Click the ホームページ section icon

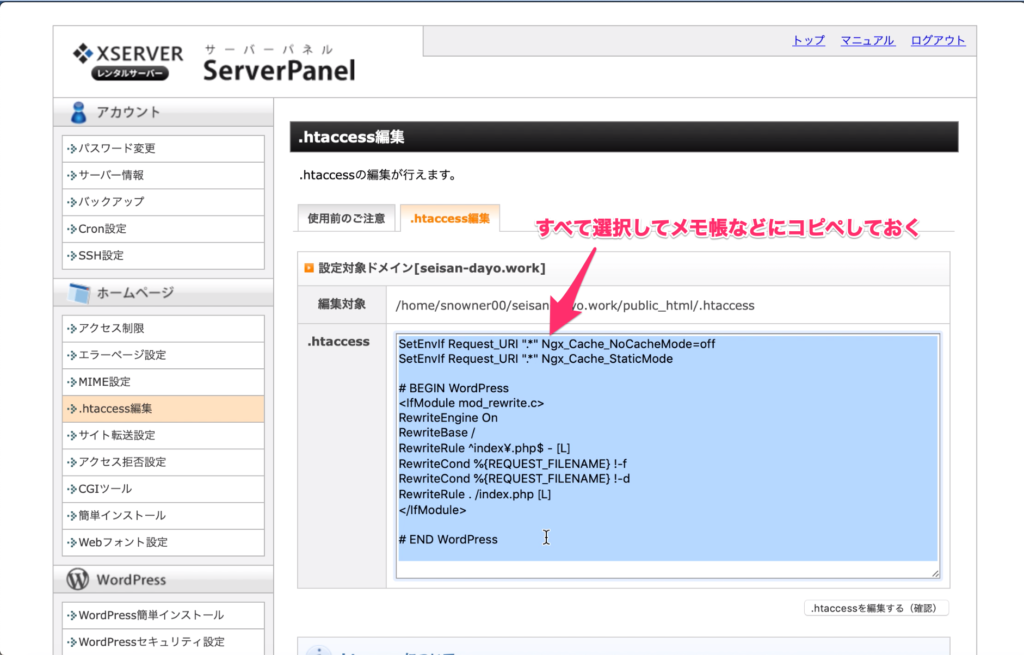[79, 293]
